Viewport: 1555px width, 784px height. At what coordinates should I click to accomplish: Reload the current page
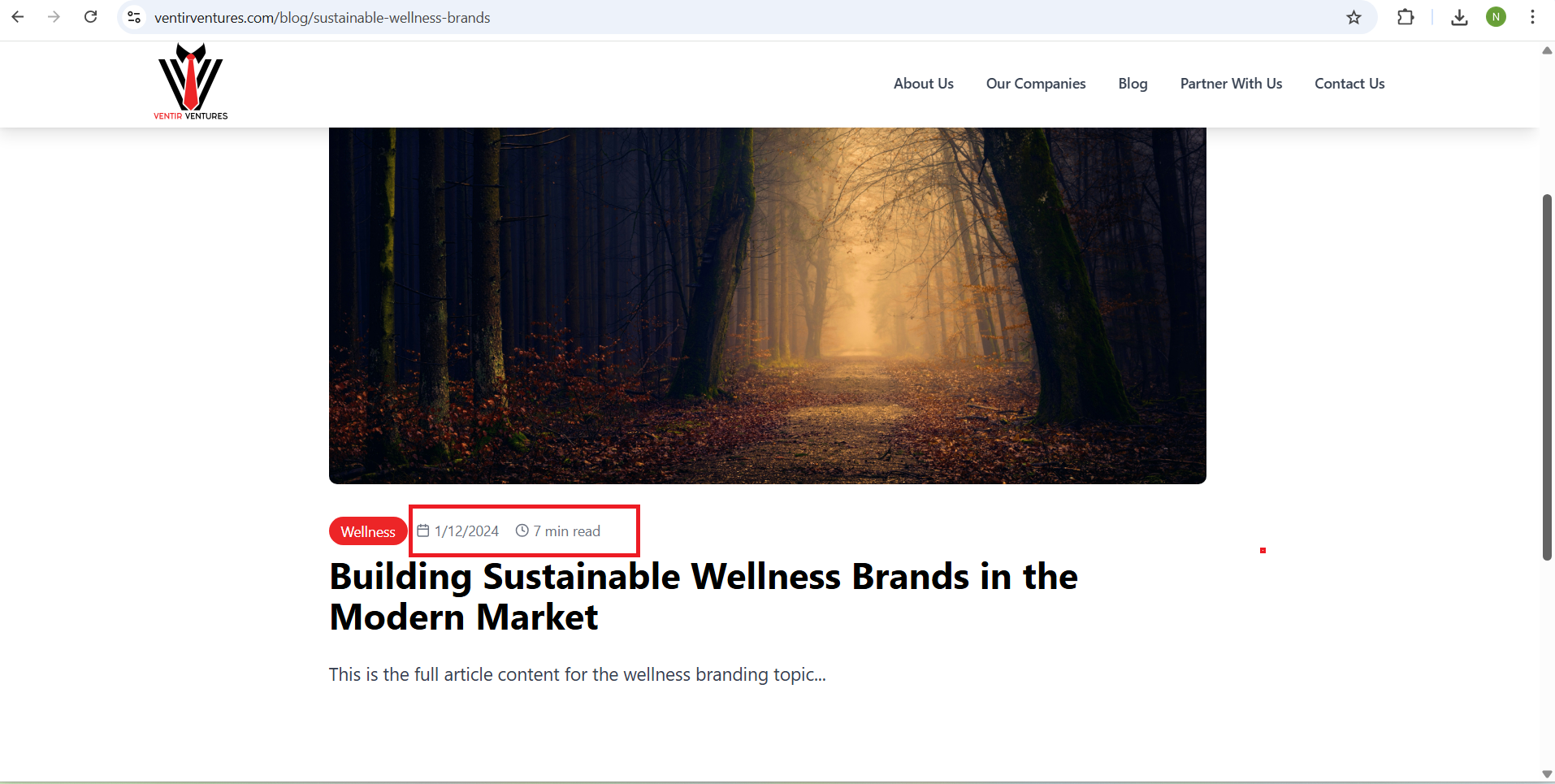pos(91,17)
